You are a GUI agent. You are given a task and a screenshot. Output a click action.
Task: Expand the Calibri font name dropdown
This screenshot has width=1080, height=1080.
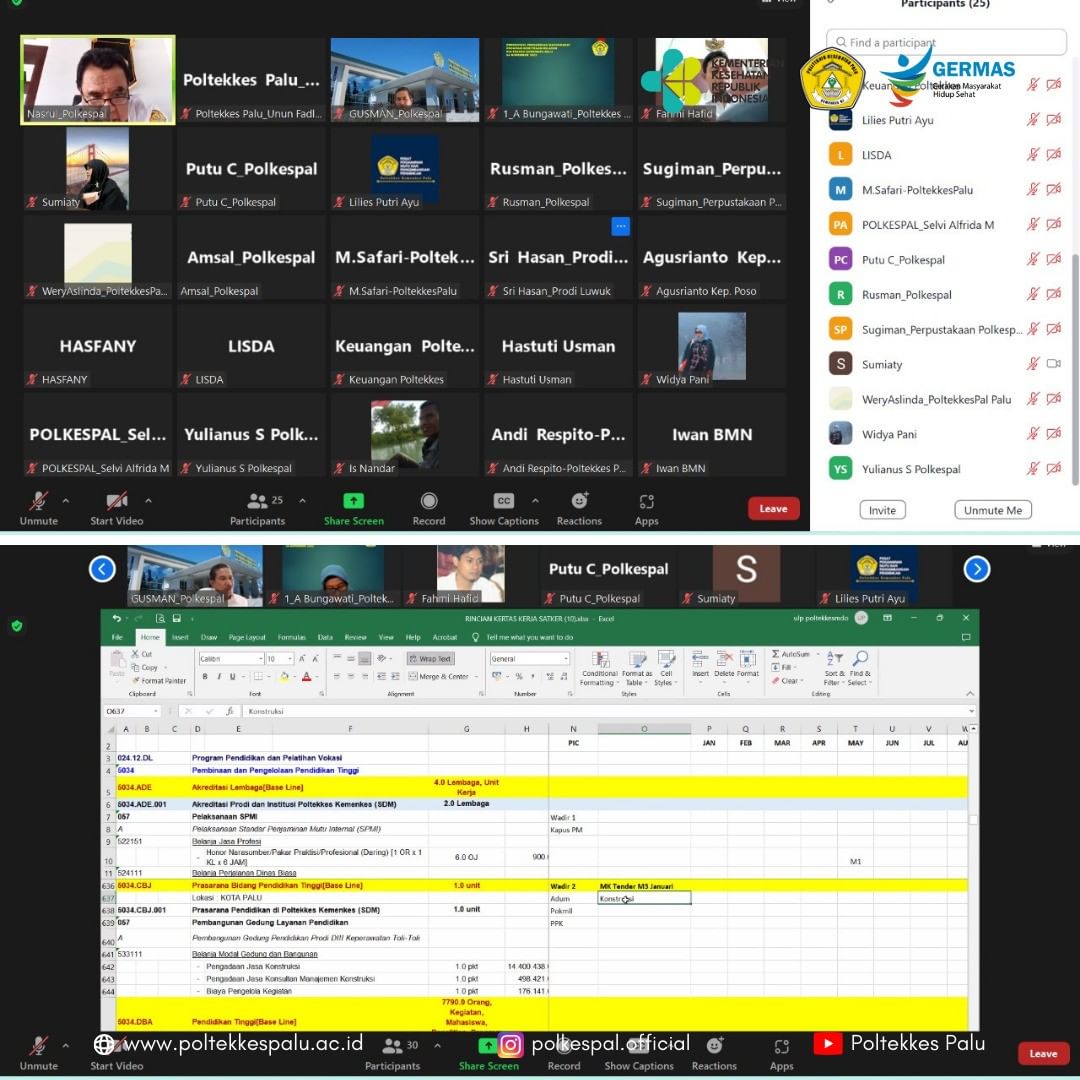pyautogui.click(x=261, y=659)
